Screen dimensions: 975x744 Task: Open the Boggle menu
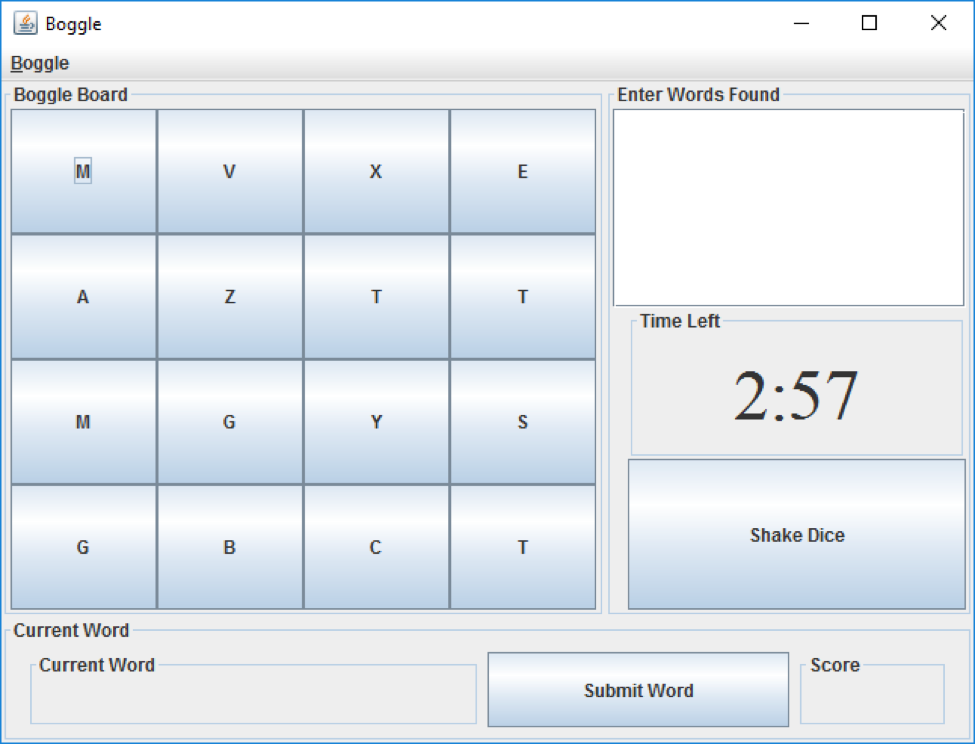[x=39, y=62]
